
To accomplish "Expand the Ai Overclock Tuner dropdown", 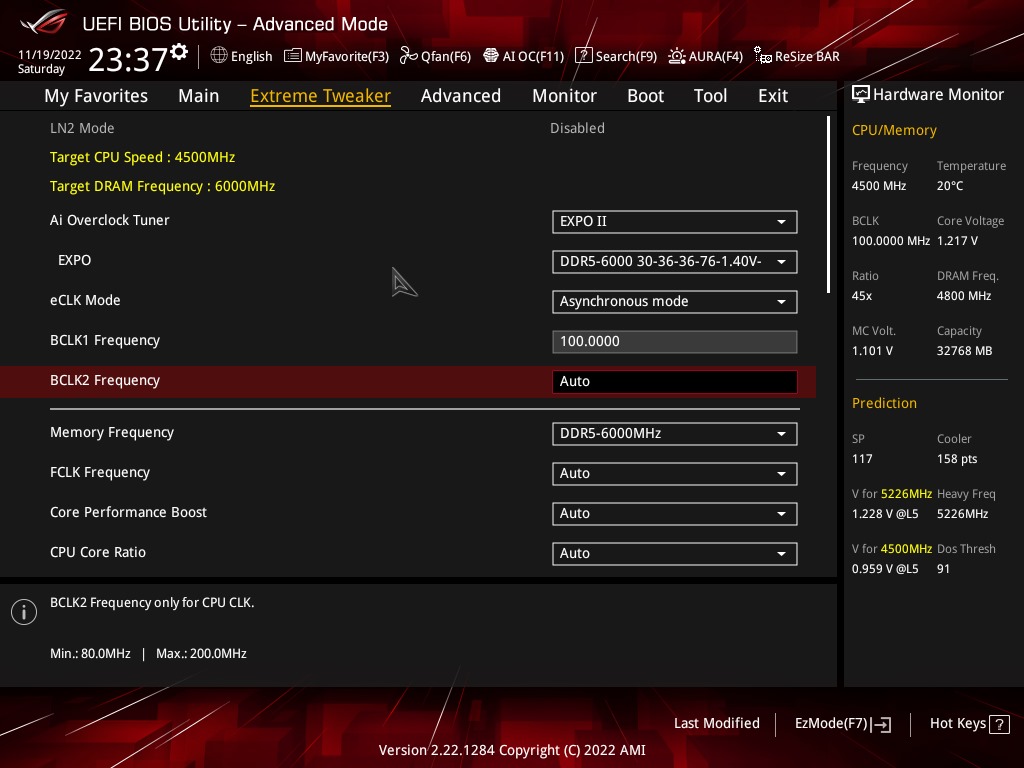I will pyautogui.click(x=675, y=221).
